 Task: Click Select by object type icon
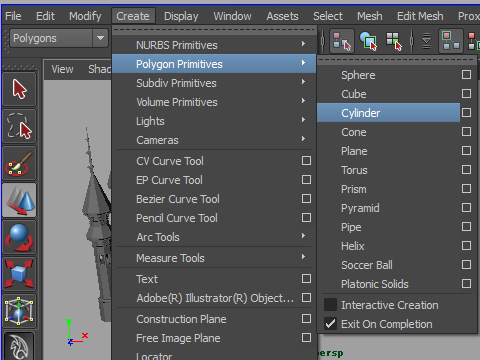click(x=368, y=41)
